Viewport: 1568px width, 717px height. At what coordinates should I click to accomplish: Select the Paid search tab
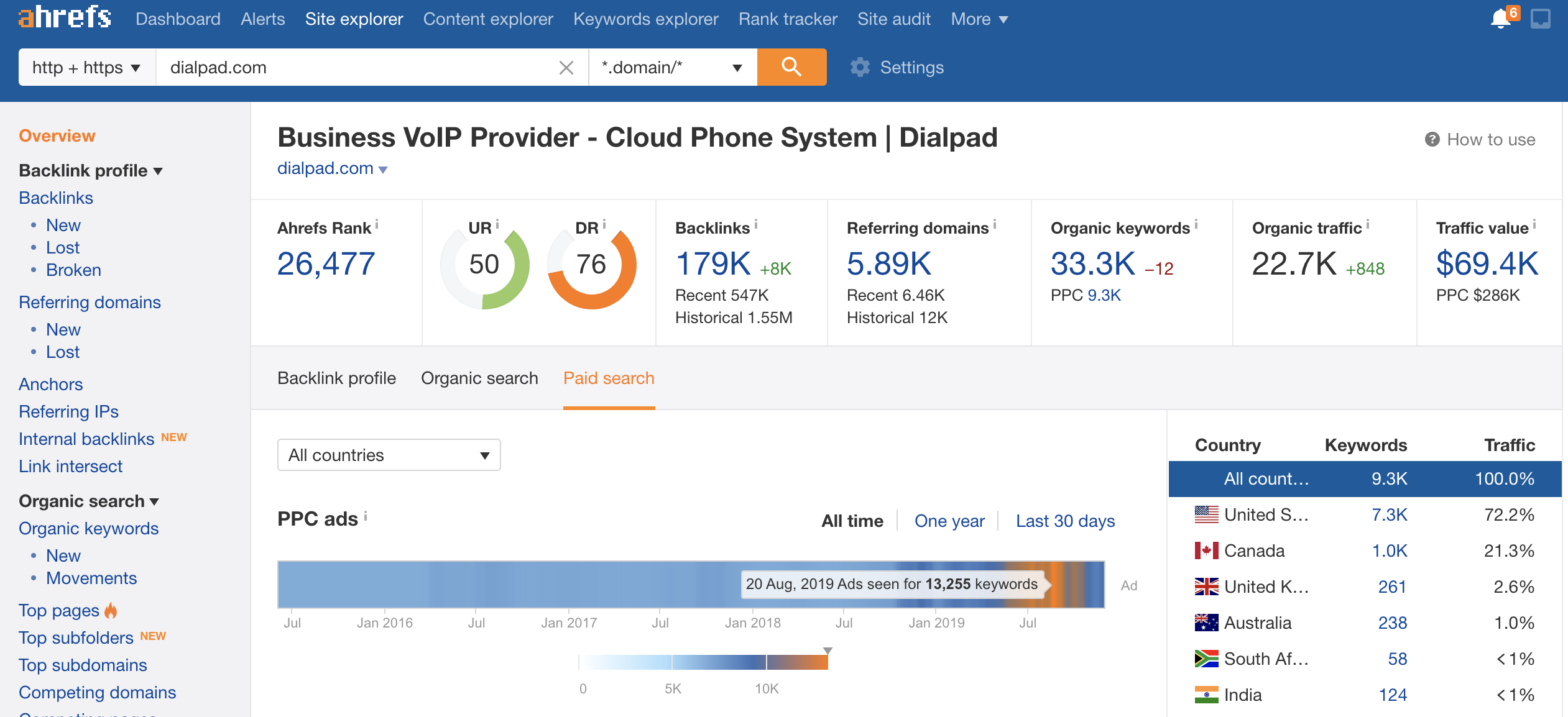click(609, 378)
